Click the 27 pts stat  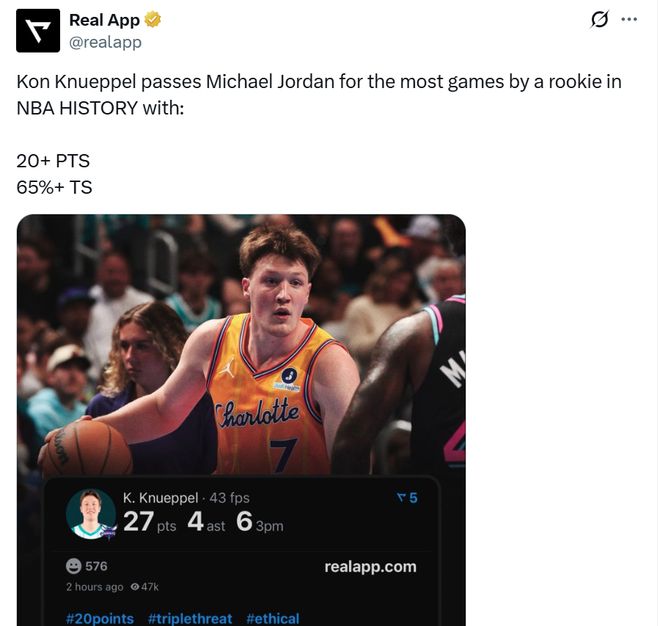click(149, 522)
